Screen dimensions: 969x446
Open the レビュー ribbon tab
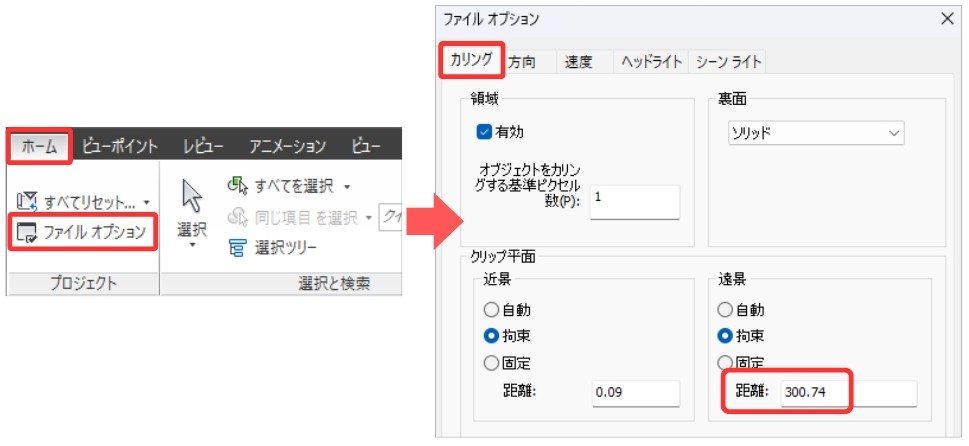[x=203, y=146]
